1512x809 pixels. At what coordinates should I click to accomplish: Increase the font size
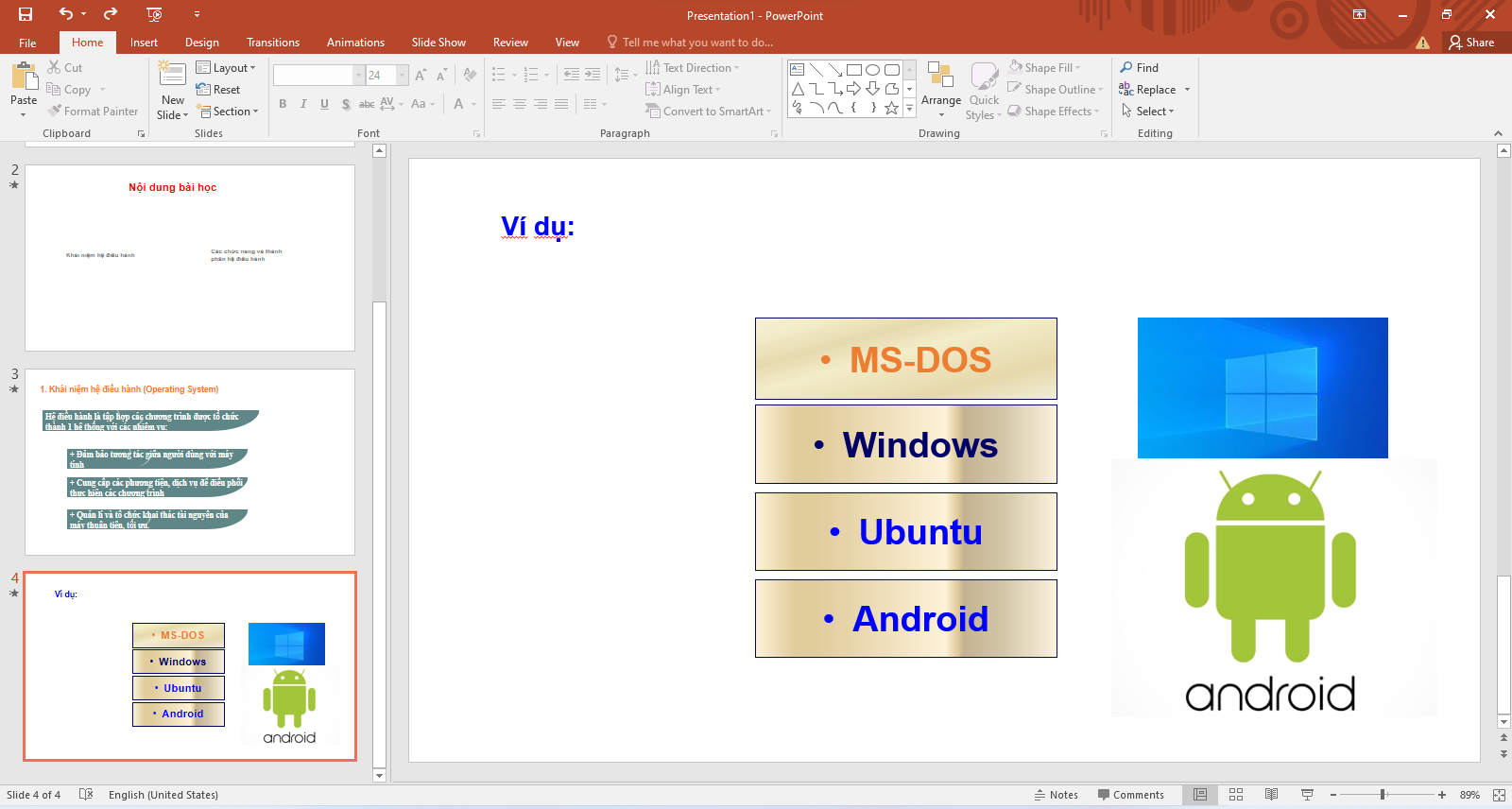[421, 75]
